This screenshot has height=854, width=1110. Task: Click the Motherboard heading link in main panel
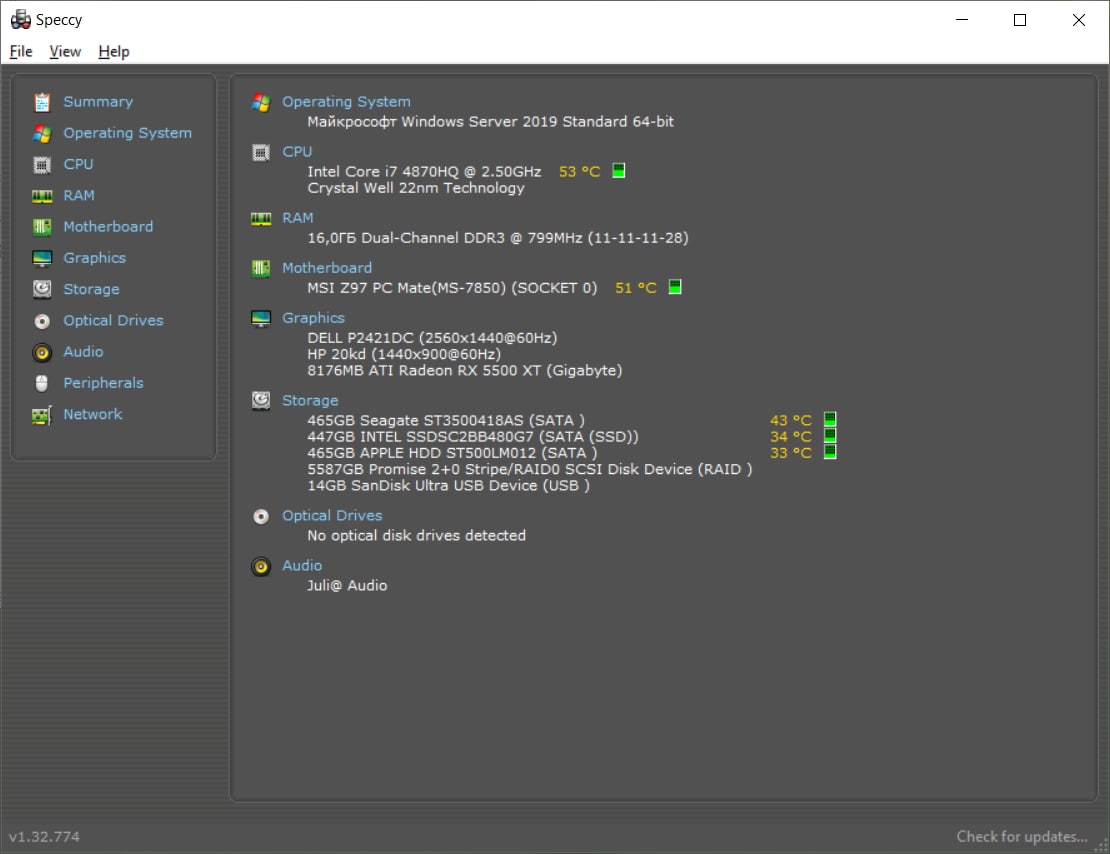(x=326, y=268)
